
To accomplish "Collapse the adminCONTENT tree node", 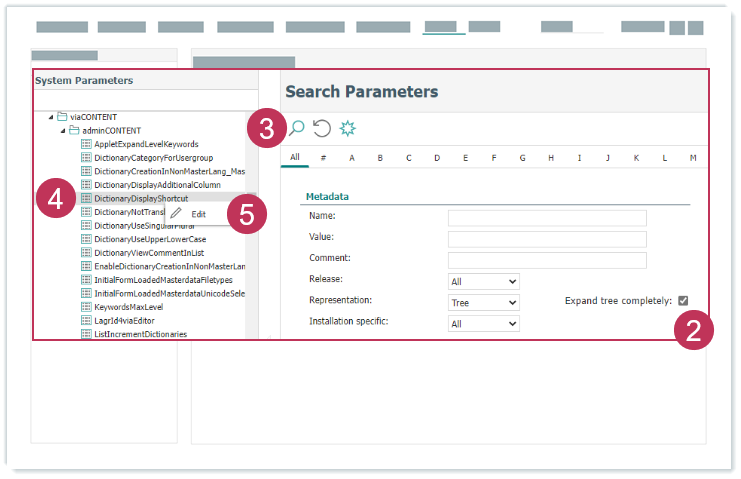I will point(62,131).
